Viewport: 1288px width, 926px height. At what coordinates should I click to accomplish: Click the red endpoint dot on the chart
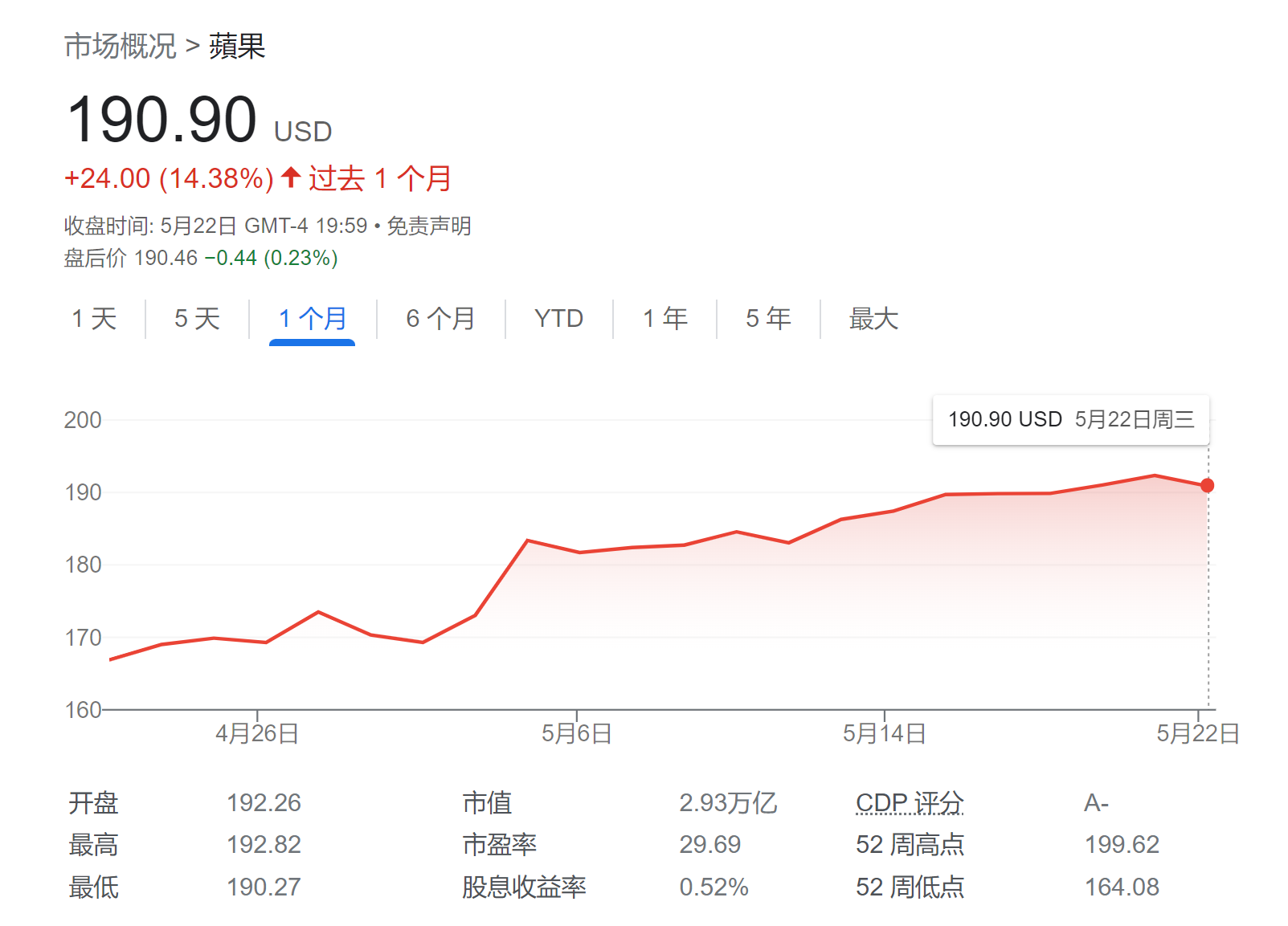pos(1206,484)
